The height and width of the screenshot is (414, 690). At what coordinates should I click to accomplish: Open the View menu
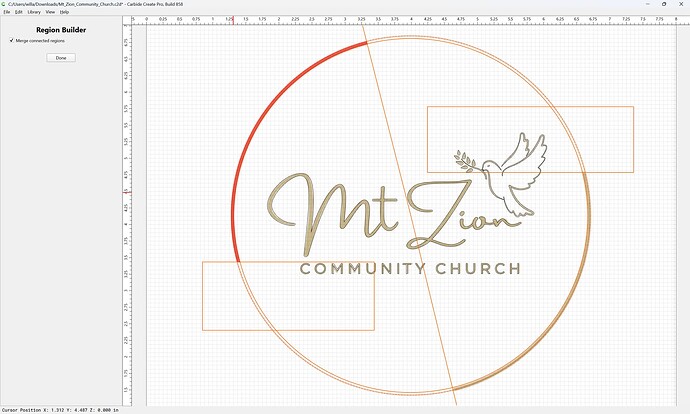coord(50,12)
